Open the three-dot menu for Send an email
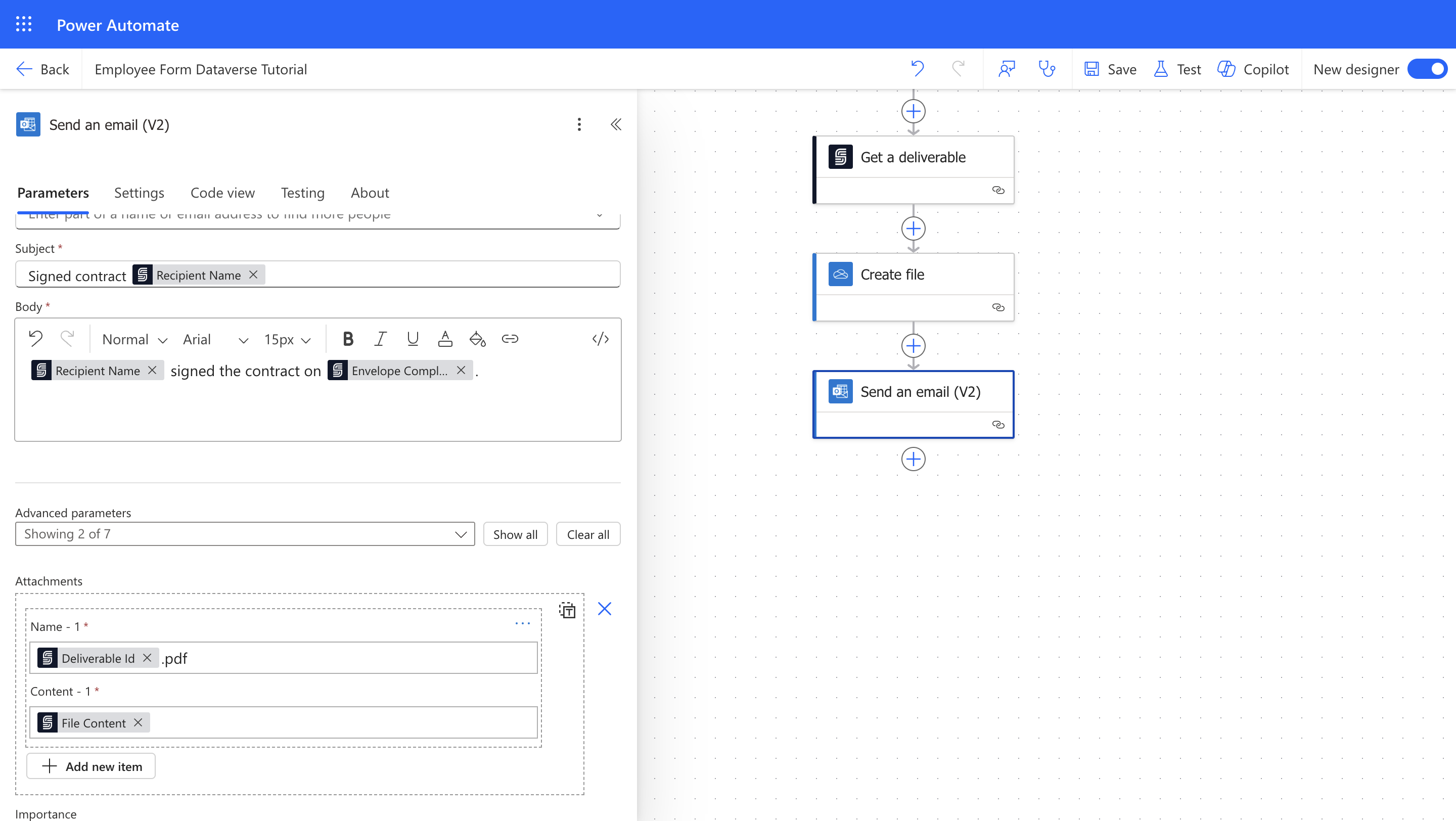The height and width of the screenshot is (821, 1456). pos(579,124)
